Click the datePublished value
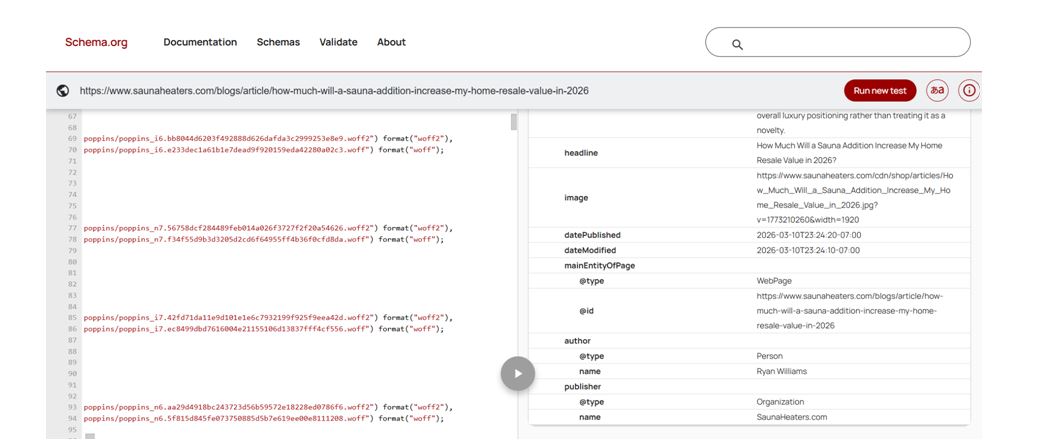The height and width of the screenshot is (448, 1061). click(809, 235)
